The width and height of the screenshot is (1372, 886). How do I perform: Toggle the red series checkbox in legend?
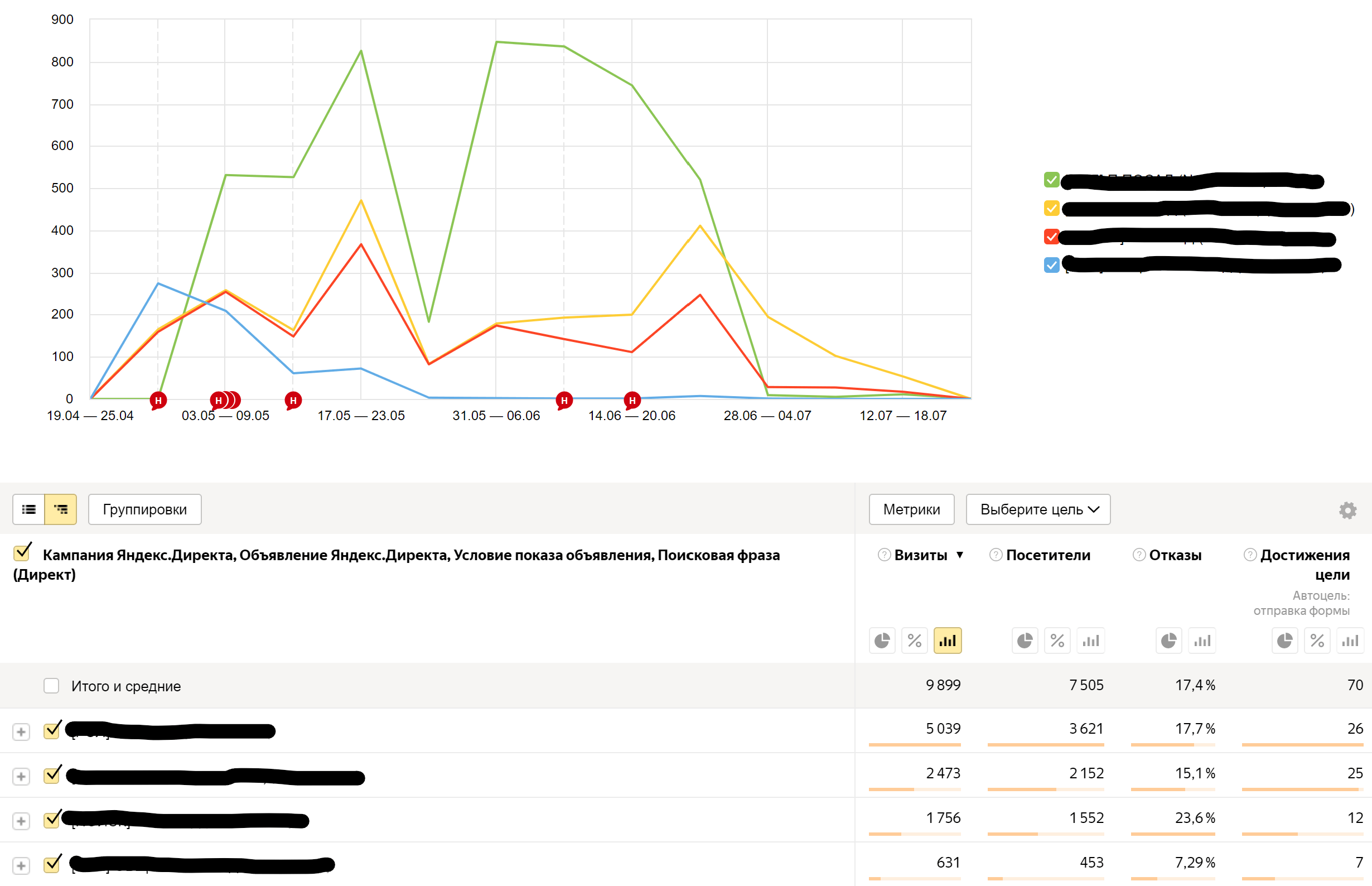click(x=1052, y=237)
